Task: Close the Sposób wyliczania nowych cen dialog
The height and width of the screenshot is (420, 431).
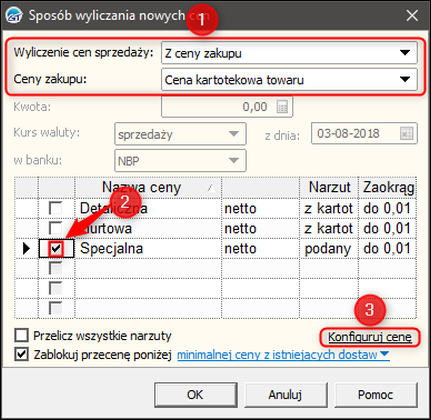Action: (x=412, y=15)
